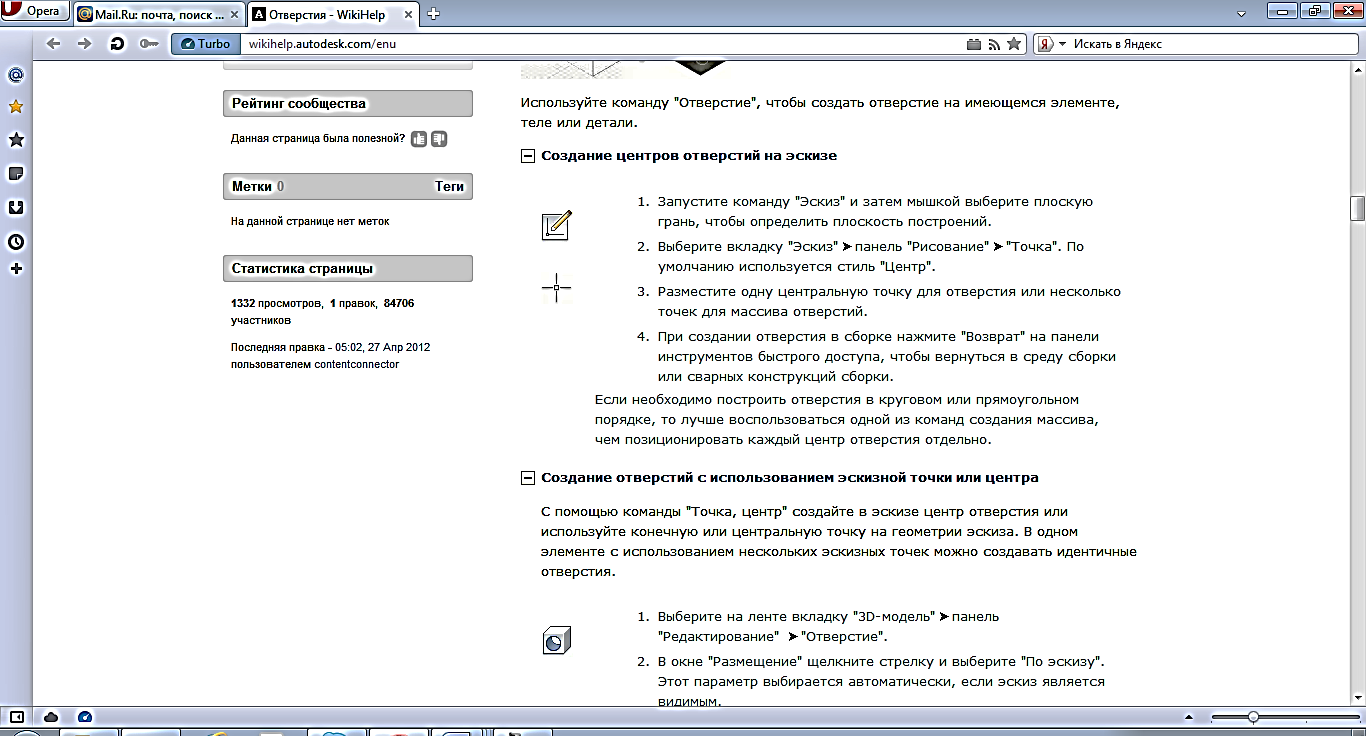Open Mail panel in Opera sidebar
1366x736 pixels.
(x=15, y=75)
